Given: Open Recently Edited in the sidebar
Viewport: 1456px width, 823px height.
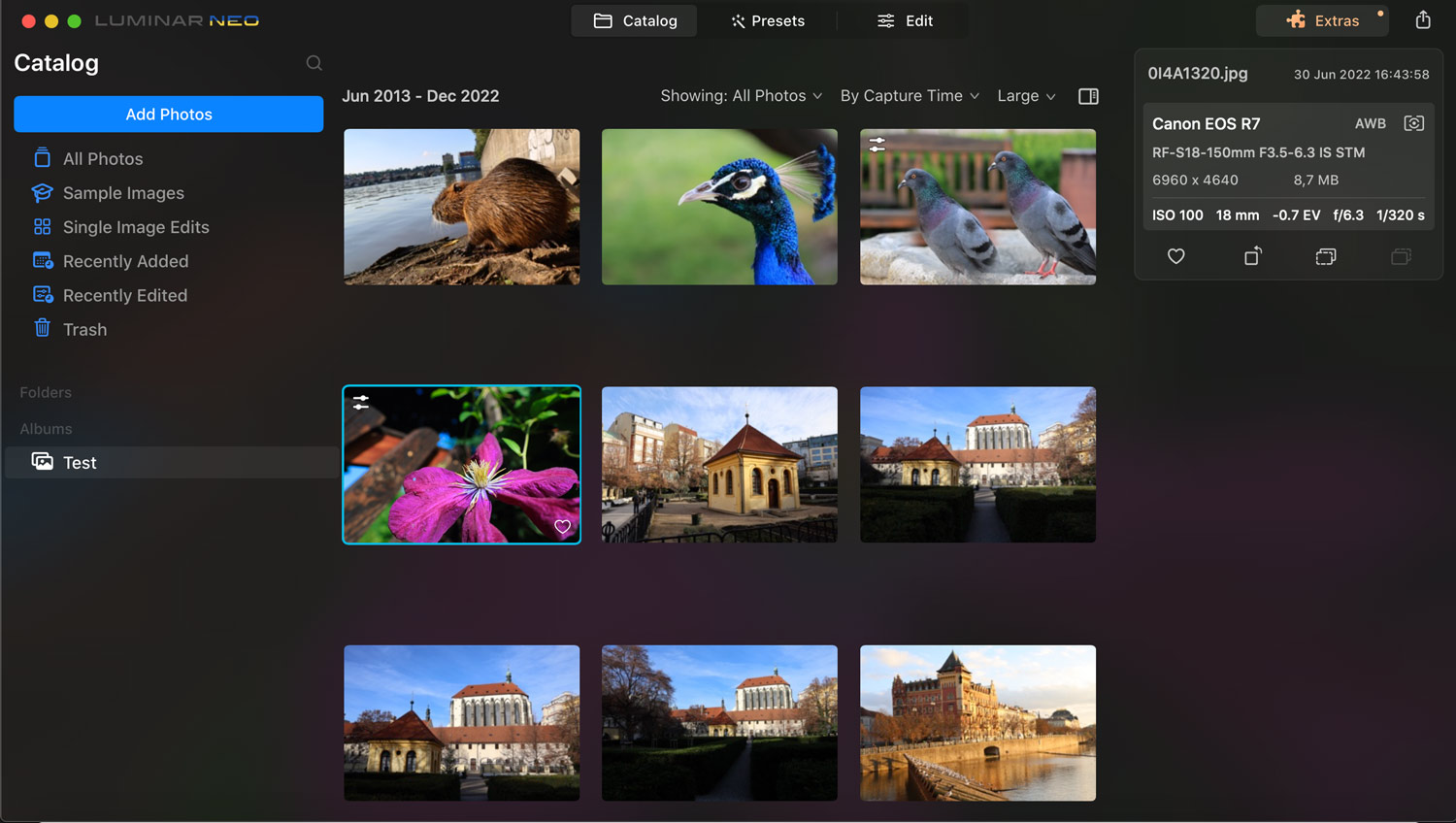Looking at the screenshot, I should point(124,296).
